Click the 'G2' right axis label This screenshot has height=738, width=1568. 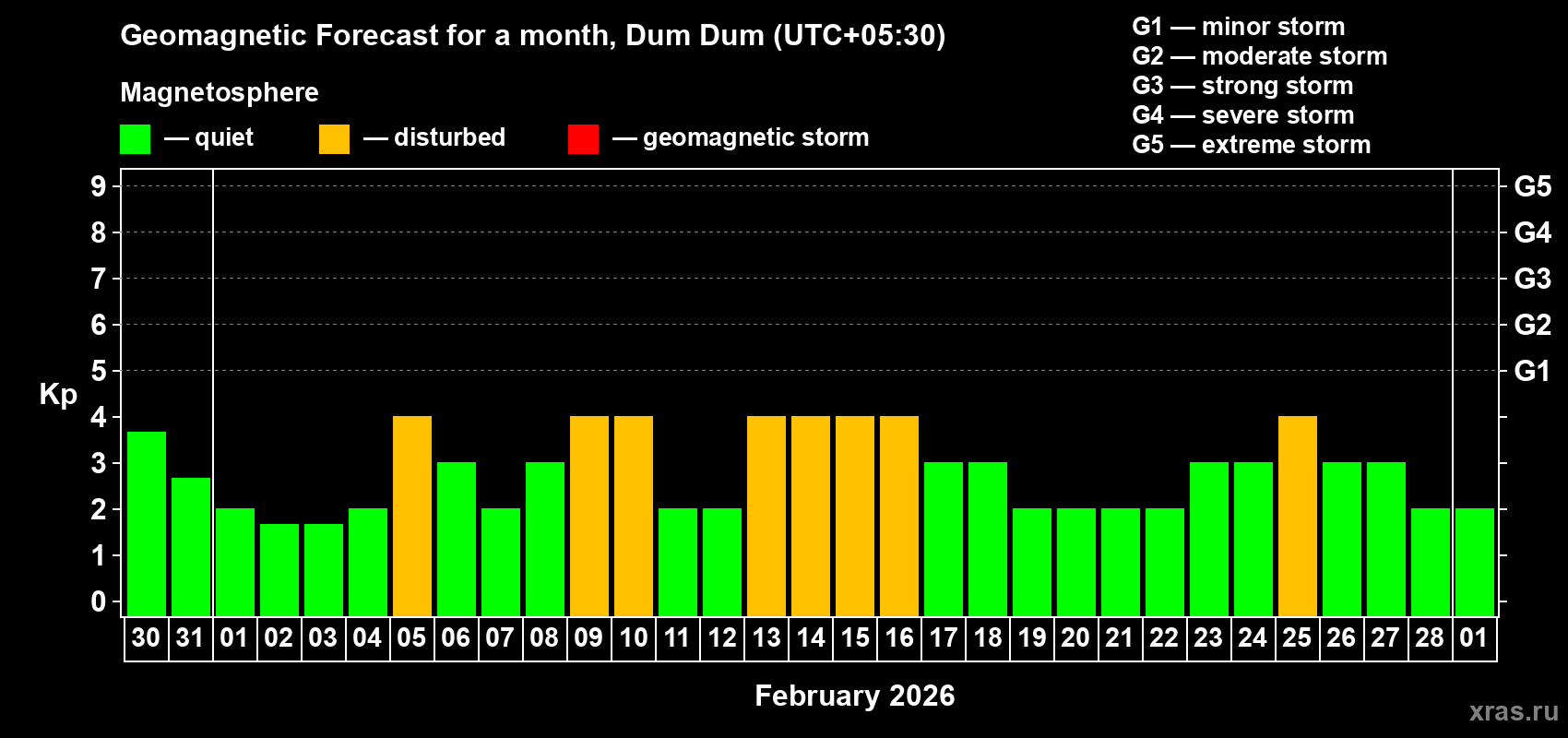click(x=1533, y=325)
